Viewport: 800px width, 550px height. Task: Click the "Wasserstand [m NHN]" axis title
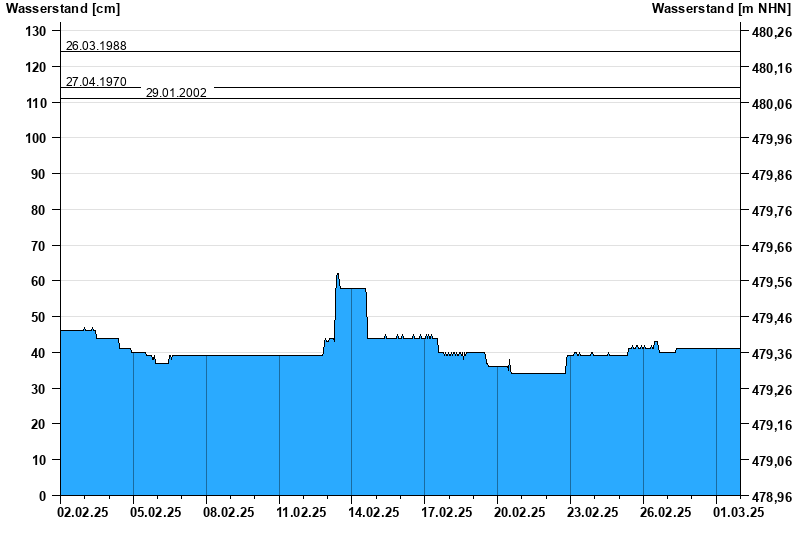click(720, 9)
